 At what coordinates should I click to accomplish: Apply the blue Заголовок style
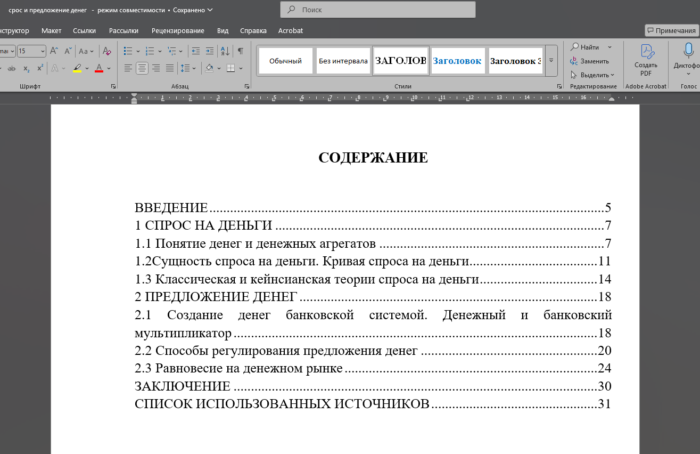457,61
